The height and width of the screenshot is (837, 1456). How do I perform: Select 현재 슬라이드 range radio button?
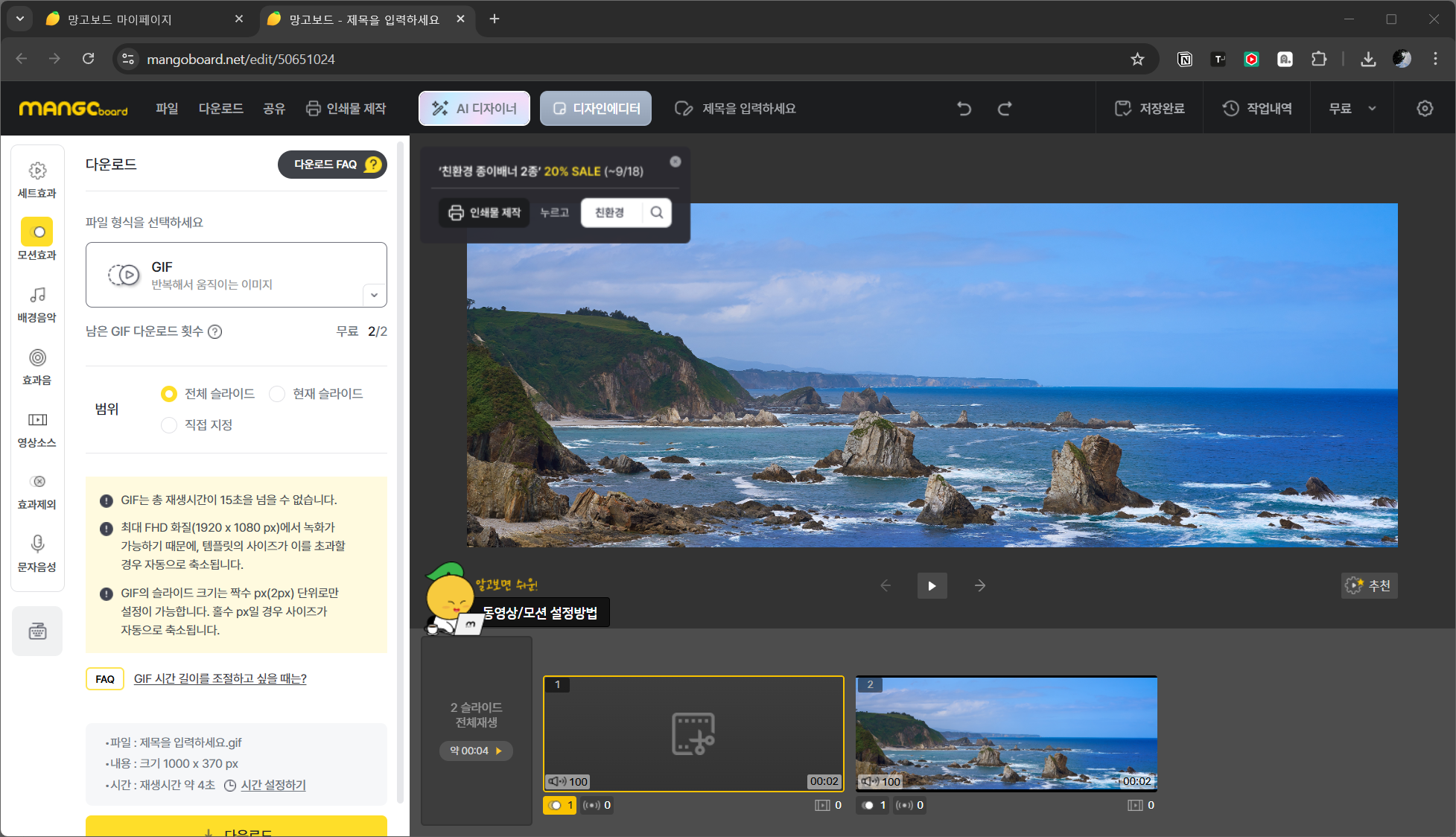[277, 394]
